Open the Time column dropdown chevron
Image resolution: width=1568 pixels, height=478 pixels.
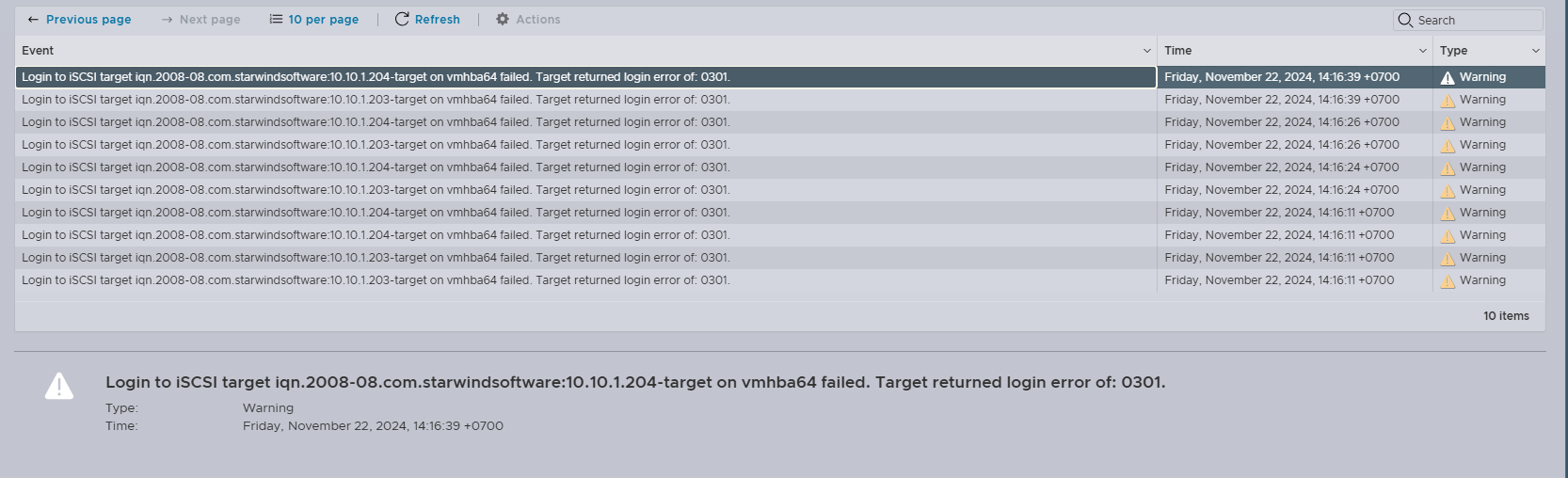[1422, 51]
